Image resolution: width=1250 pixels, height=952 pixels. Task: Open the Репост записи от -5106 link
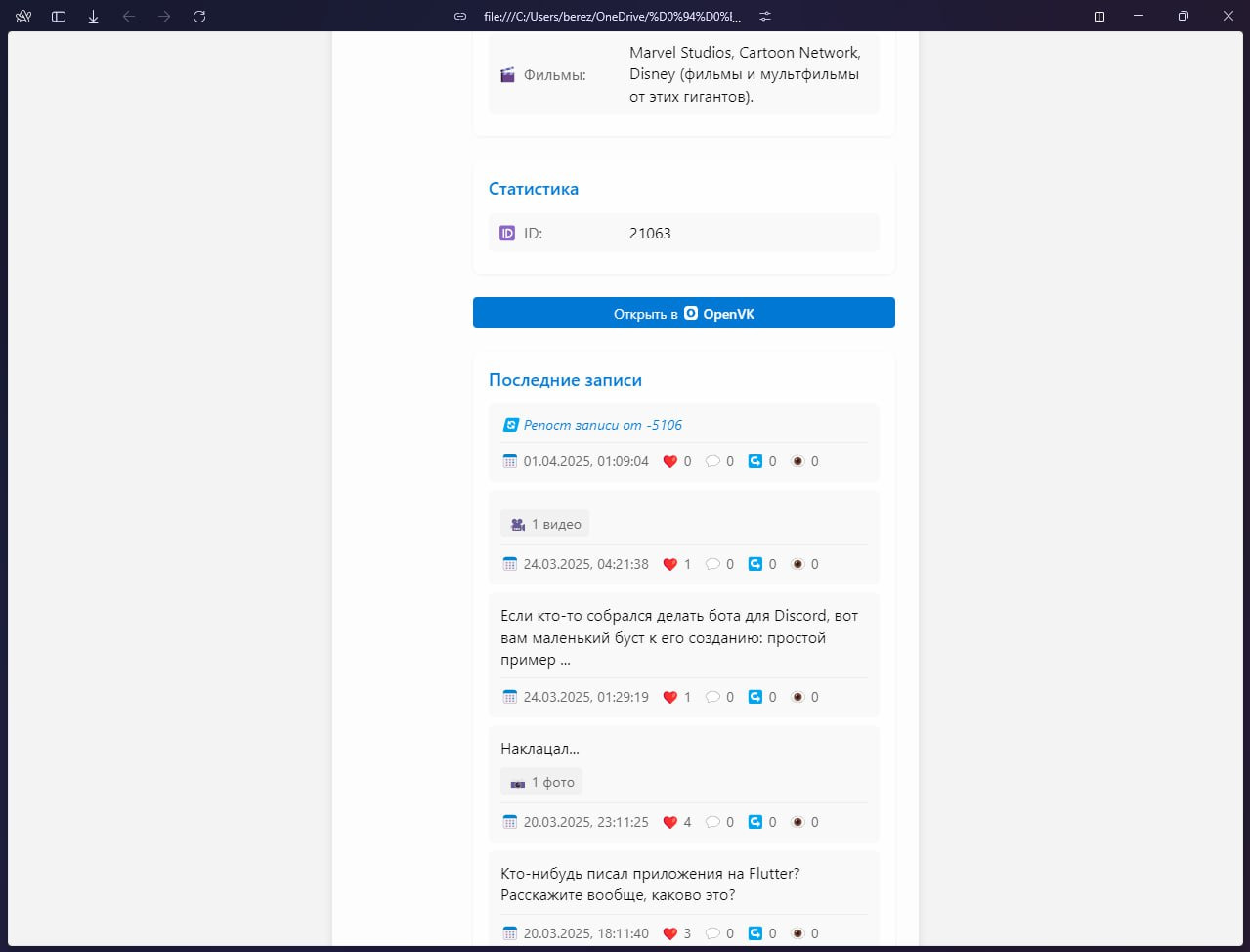click(x=602, y=425)
